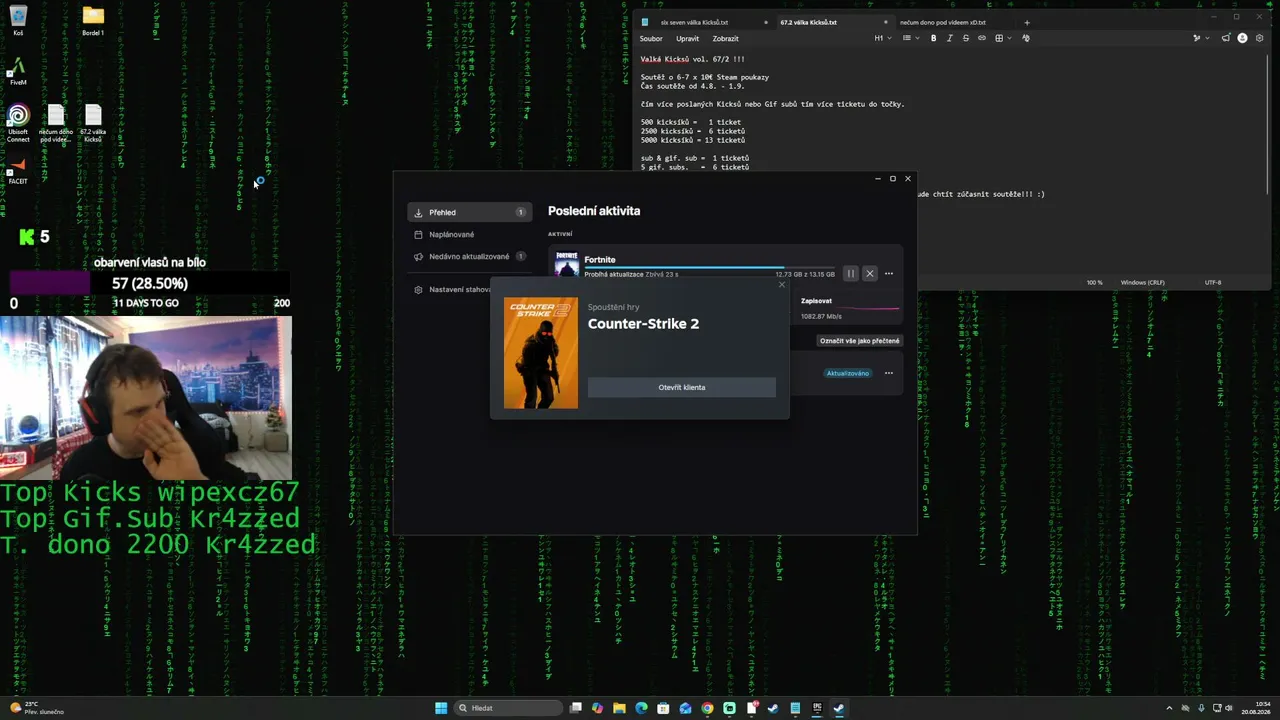1280x720 pixels.
Task: Open the table insert dropdown in Notepad
Action: click(1002, 38)
